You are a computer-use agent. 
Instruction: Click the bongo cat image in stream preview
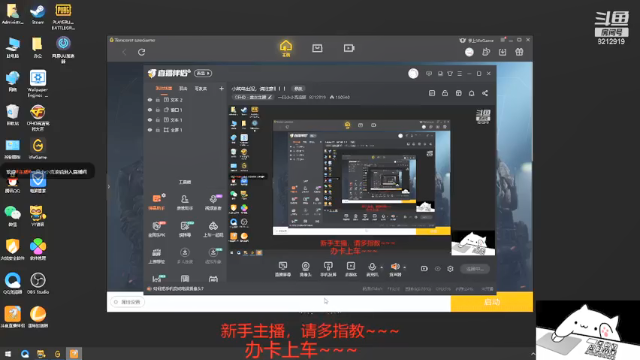(x=473, y=243)
